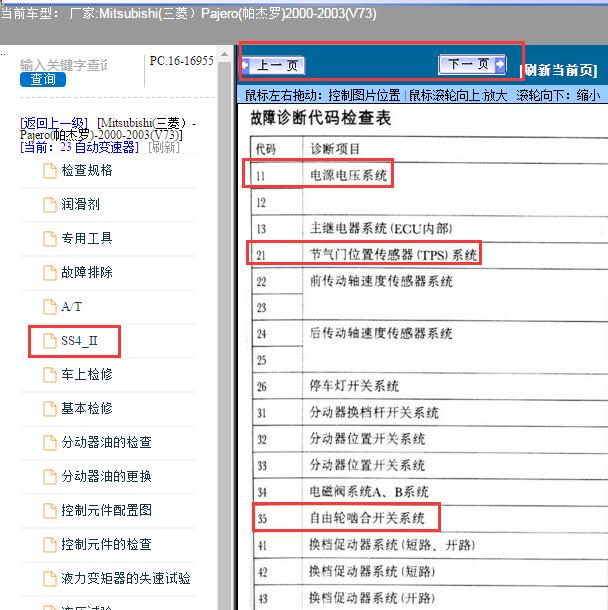
Task: Click the page icon beside 专用工具
Action: pyautogui.click(x=50, y=239)
